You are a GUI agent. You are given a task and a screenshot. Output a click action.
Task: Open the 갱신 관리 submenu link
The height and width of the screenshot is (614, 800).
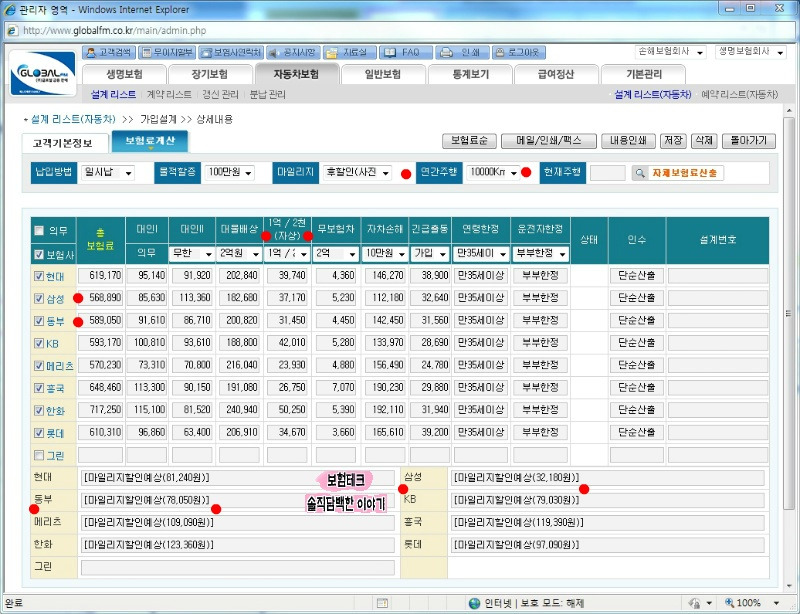click(x=220, y=94)
